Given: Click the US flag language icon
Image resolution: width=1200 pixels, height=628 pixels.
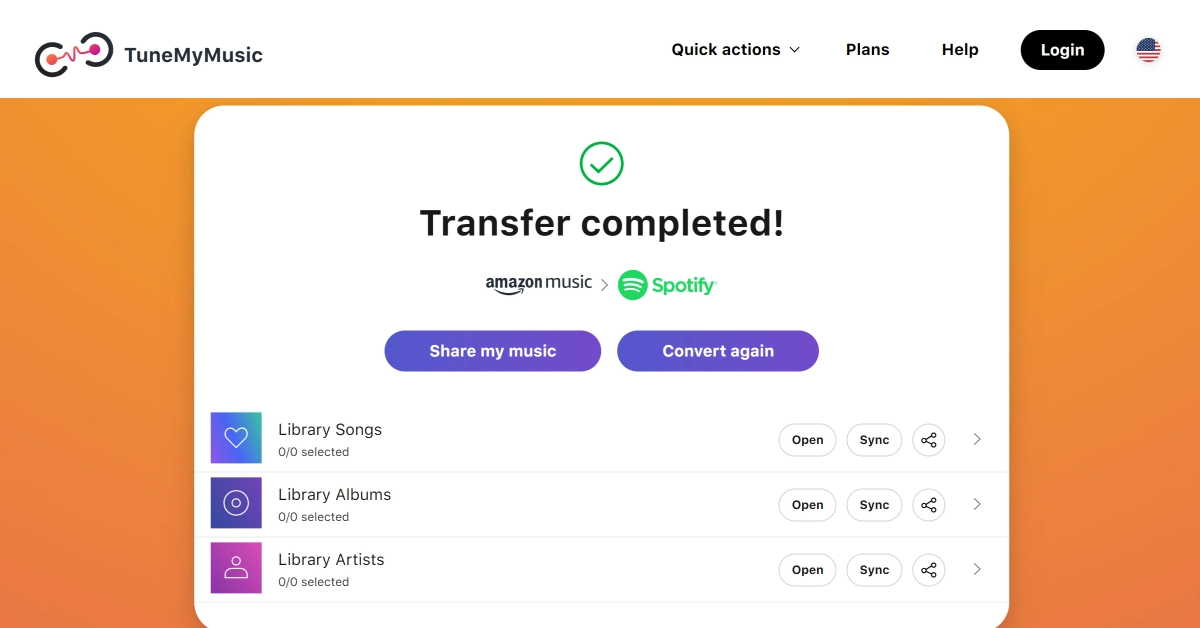Looking at the screenshot, I should pyautogui.click(x=1148, y=50).
